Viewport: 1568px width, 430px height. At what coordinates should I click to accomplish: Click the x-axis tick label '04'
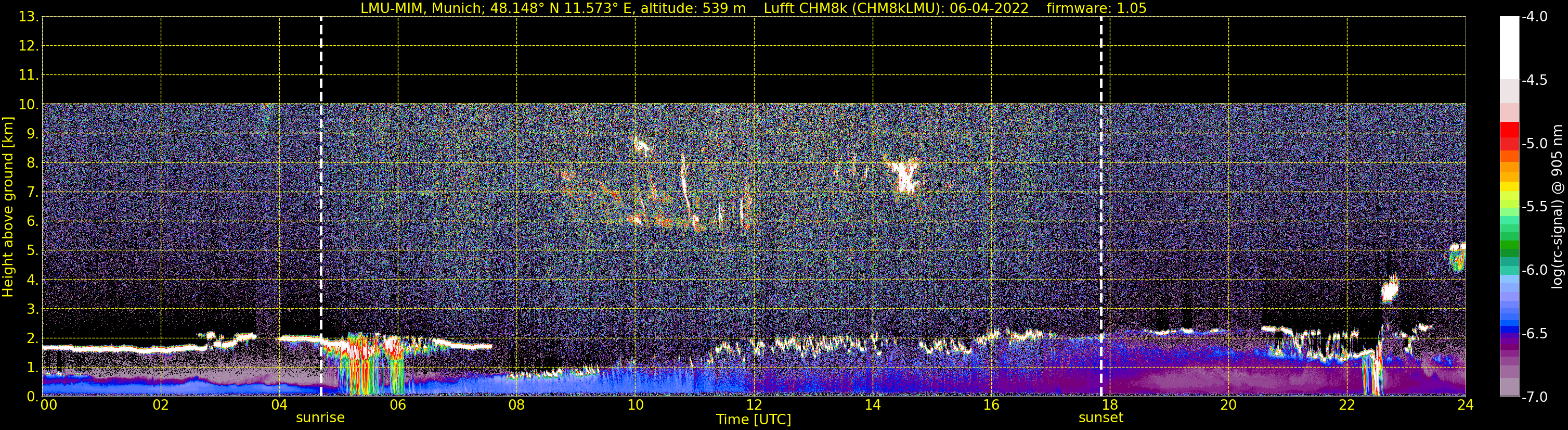279,405
